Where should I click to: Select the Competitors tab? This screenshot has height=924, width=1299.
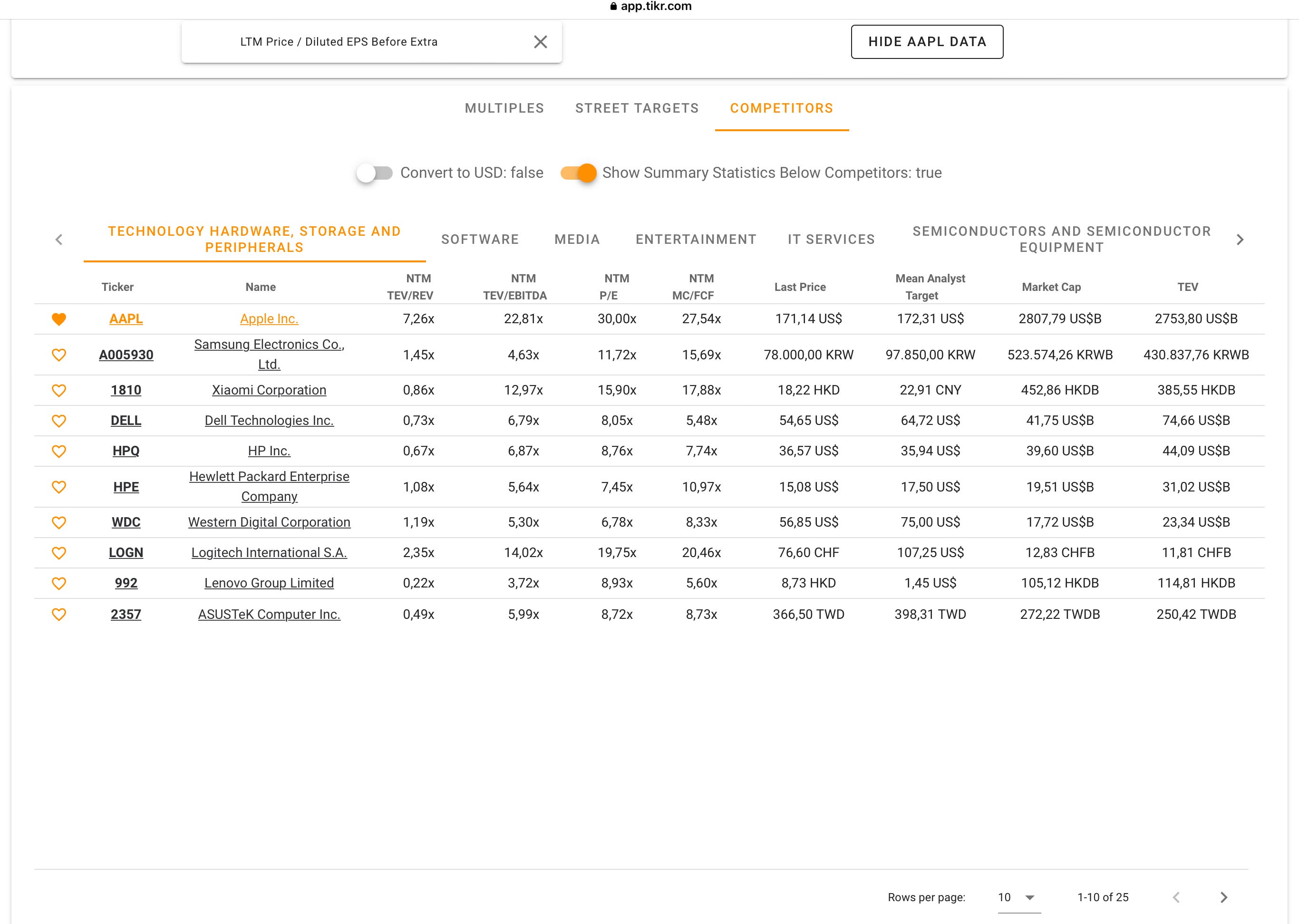coord(782,108)
